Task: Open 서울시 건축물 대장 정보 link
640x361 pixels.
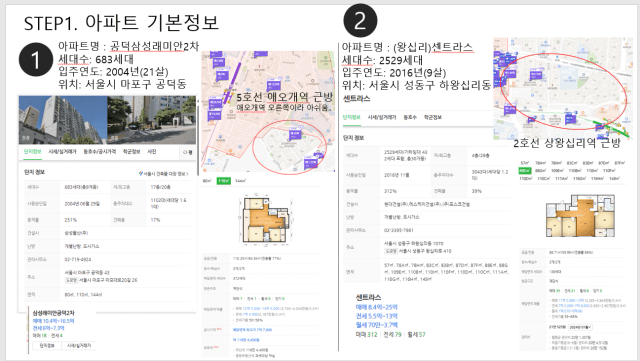Action: (x=163, y=174)
